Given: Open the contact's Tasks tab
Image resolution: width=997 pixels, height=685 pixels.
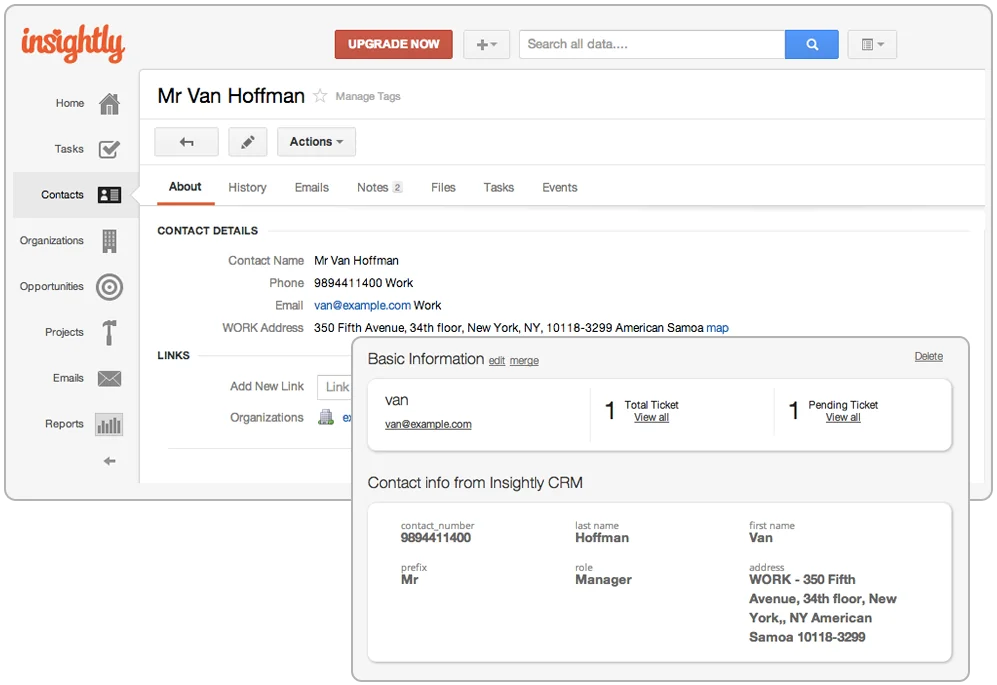Looking at the screenshot, I should 498,188.
